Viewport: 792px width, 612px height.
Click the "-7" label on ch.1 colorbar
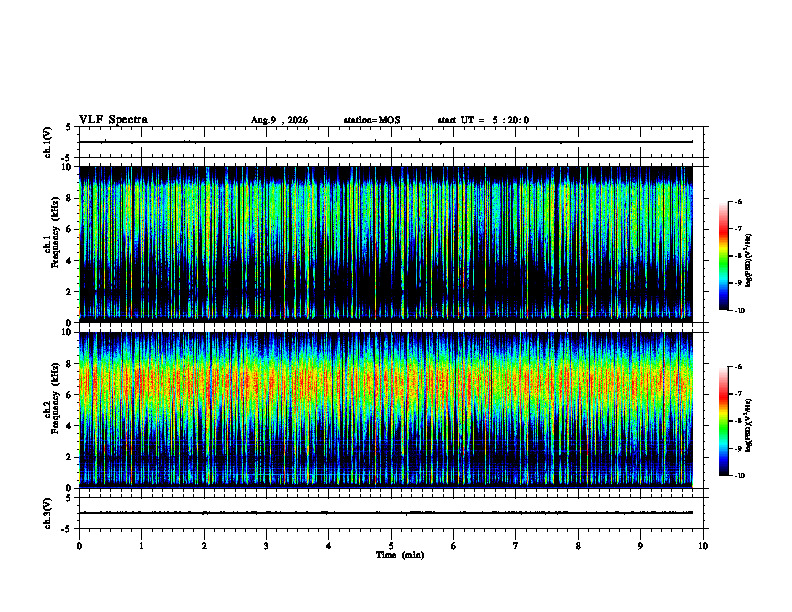pos(738,229)
